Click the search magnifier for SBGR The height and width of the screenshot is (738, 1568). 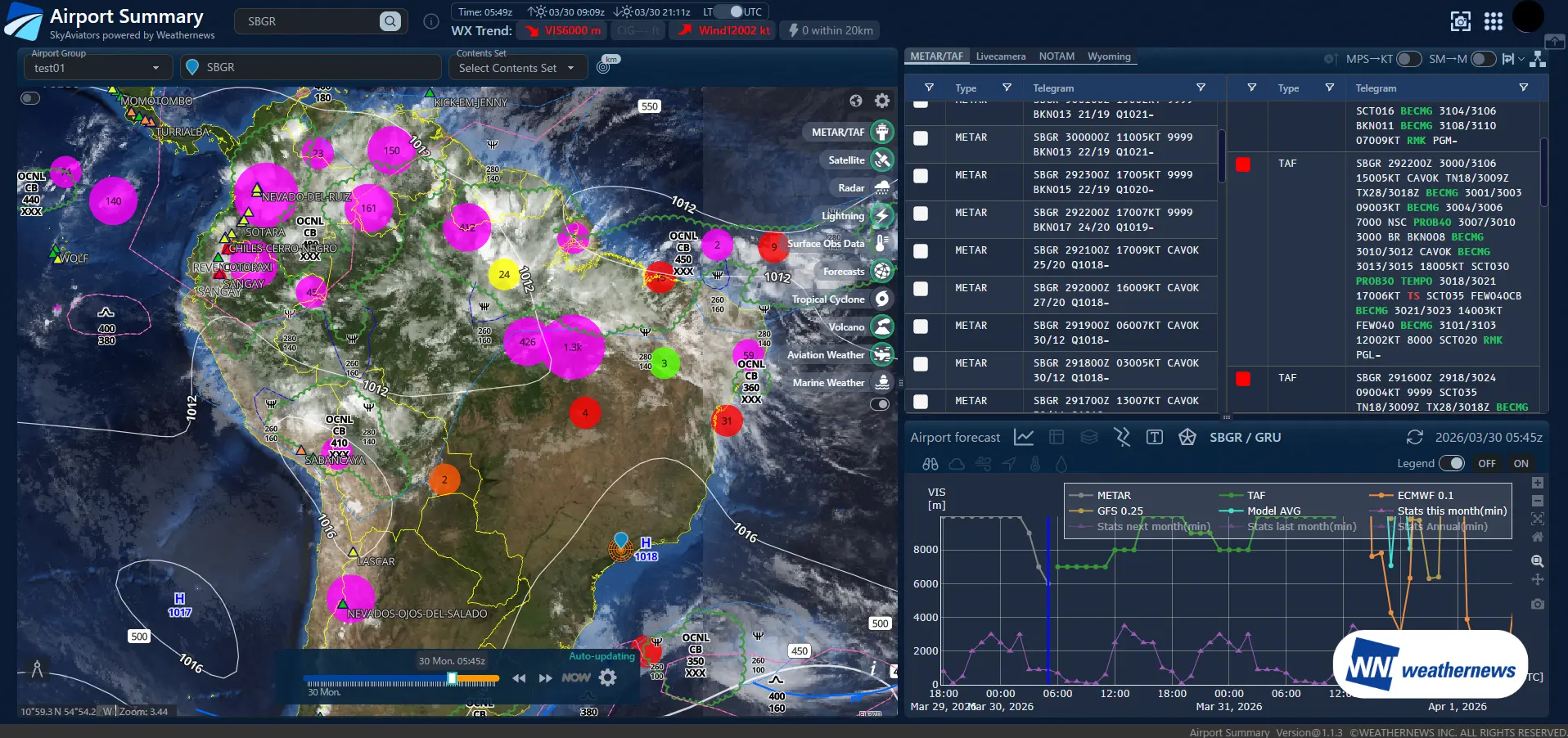(390, 21)
